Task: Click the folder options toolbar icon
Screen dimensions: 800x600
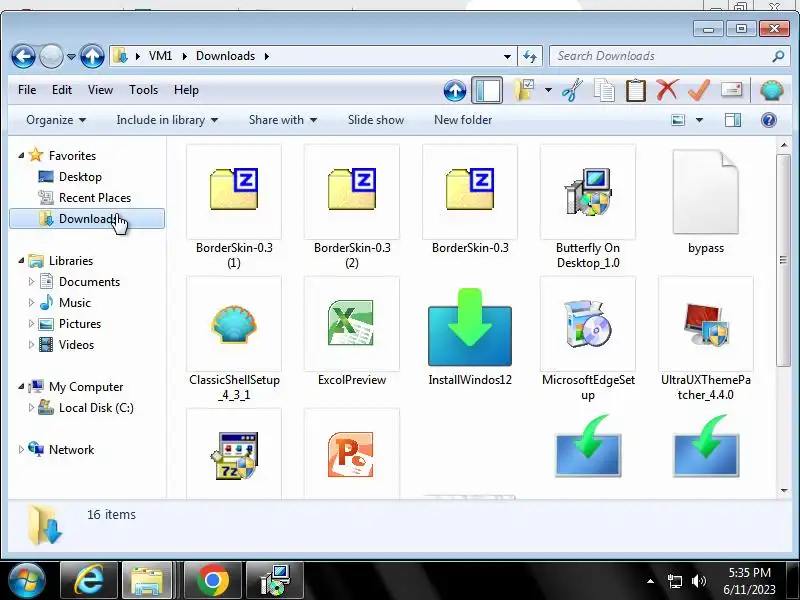Action: pos(524,90)
